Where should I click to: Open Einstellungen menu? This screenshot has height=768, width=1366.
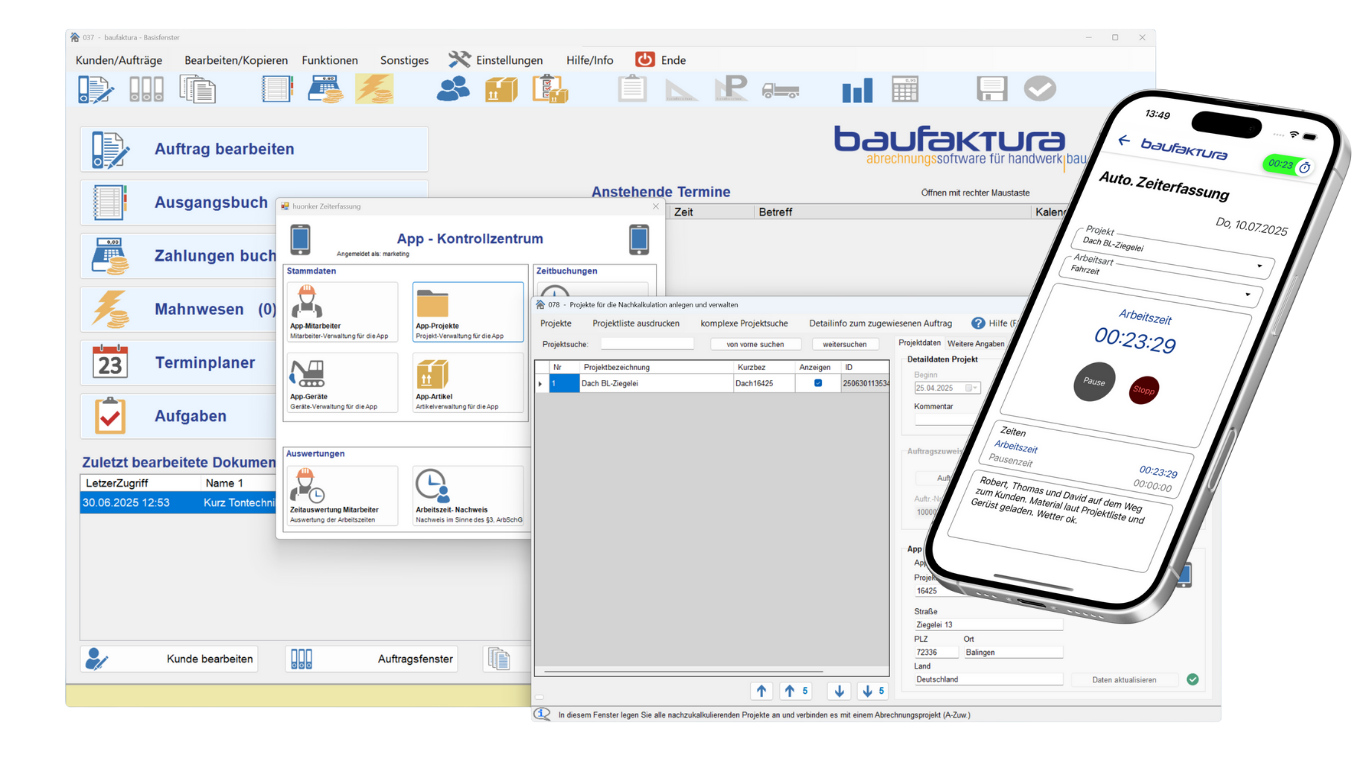(496, 60)
